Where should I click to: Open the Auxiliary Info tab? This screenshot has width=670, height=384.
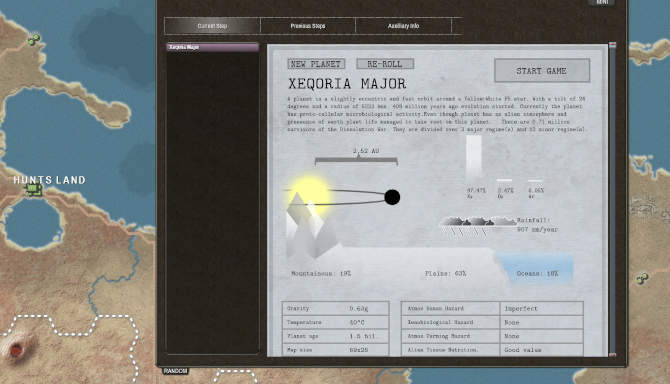pyautogui.click(x=403, y=26)
